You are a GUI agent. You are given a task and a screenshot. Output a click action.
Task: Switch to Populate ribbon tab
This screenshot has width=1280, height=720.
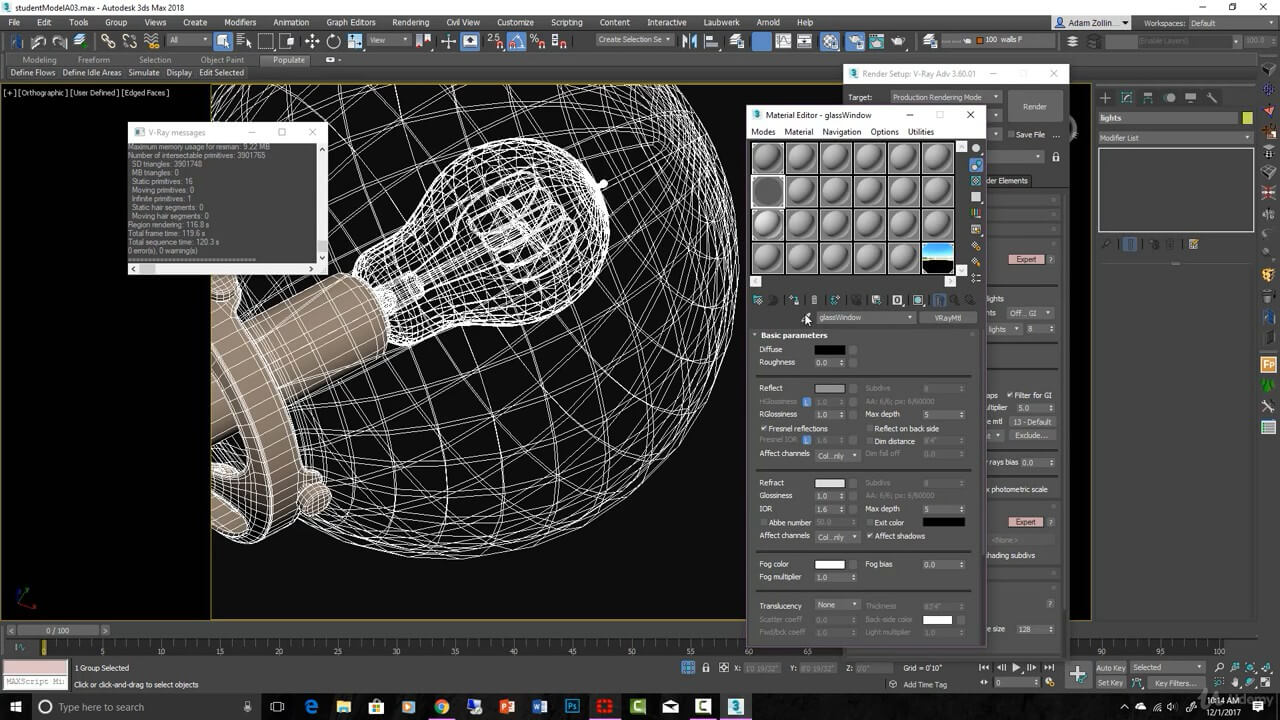pos(289,60)
